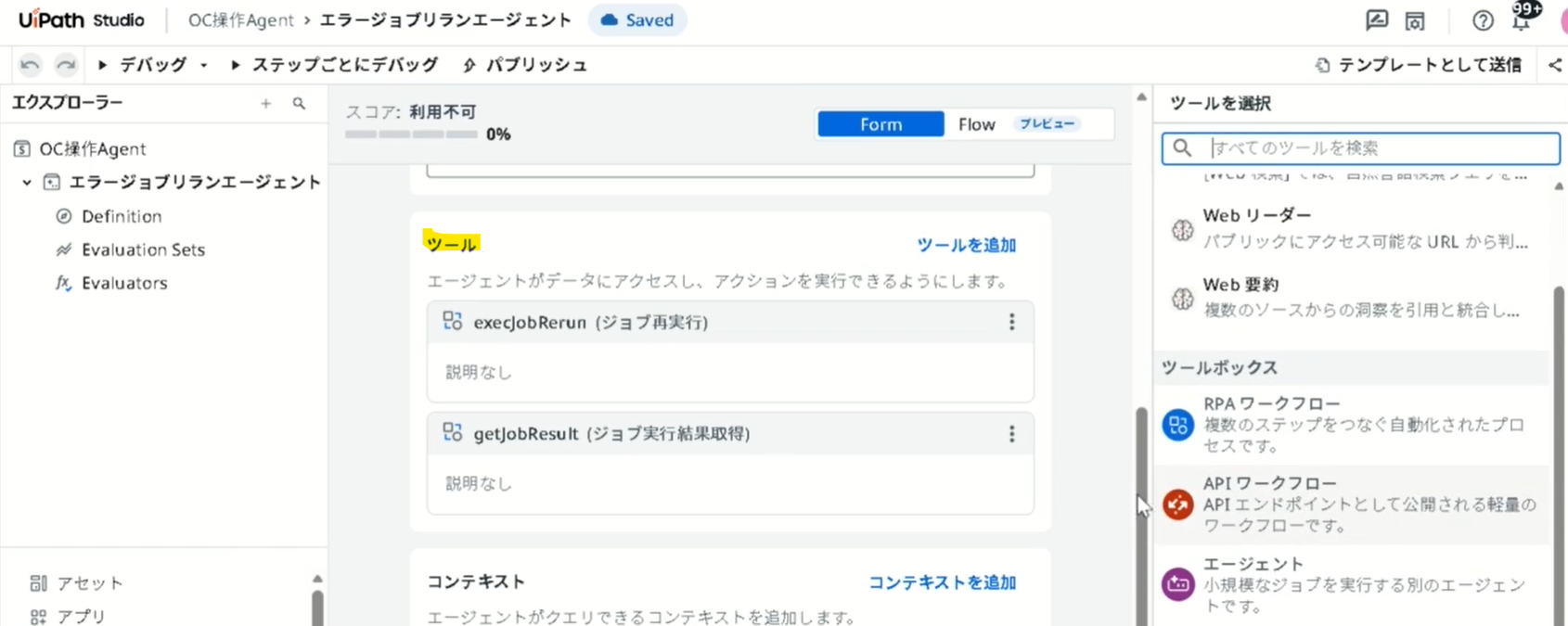Click getJobResult workflow icon

(453, 432)
